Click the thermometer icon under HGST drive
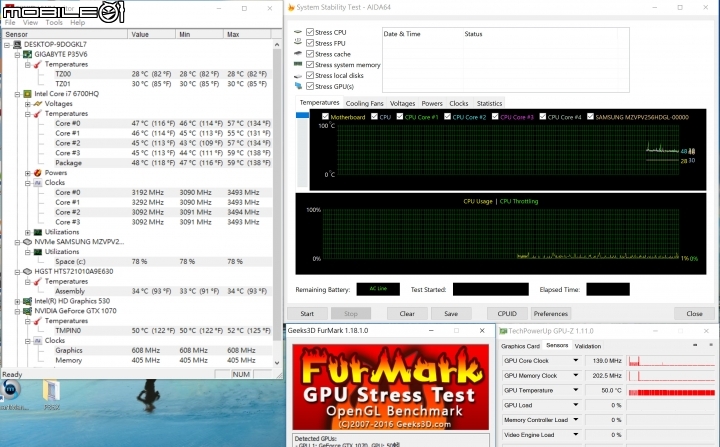Viewport: 720px width, 447px height. pos(38,282)
